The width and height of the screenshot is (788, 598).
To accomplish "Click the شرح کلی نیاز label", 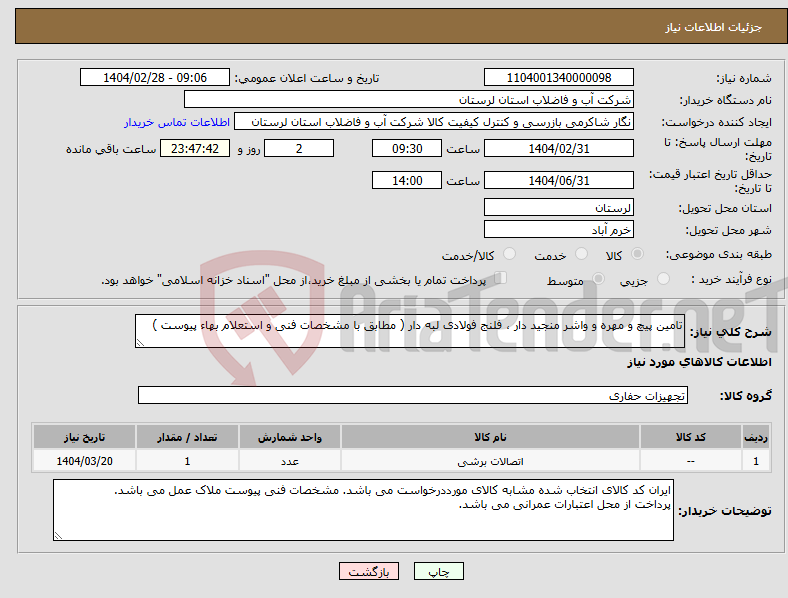I will pyautogui.click(x=730, y=332).
